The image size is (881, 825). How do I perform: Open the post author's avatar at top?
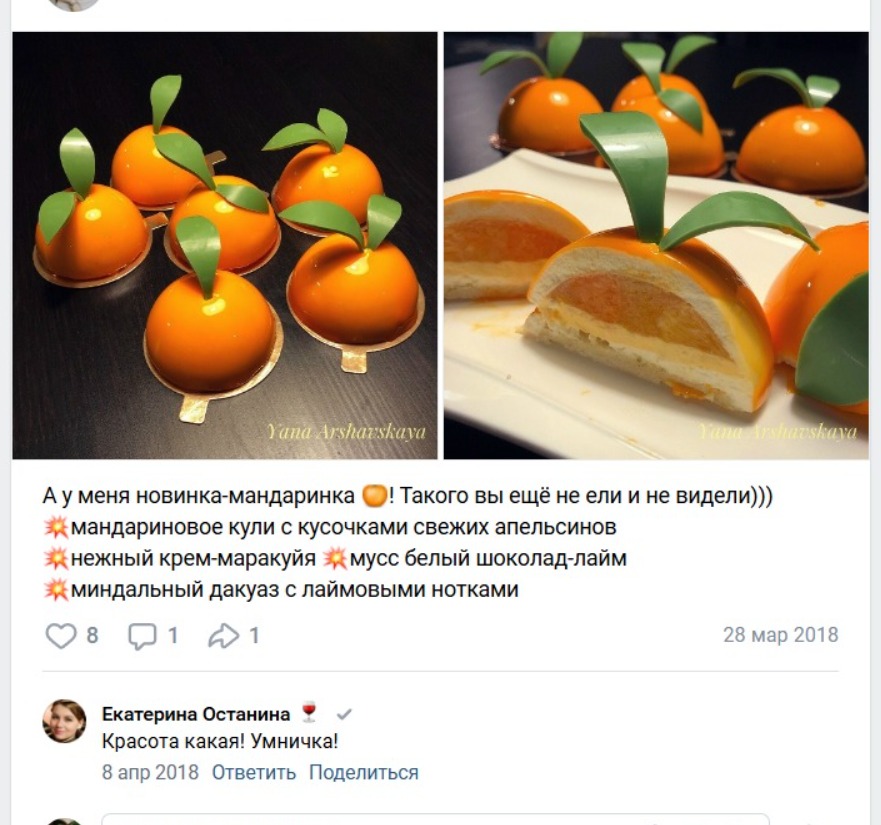73,3
